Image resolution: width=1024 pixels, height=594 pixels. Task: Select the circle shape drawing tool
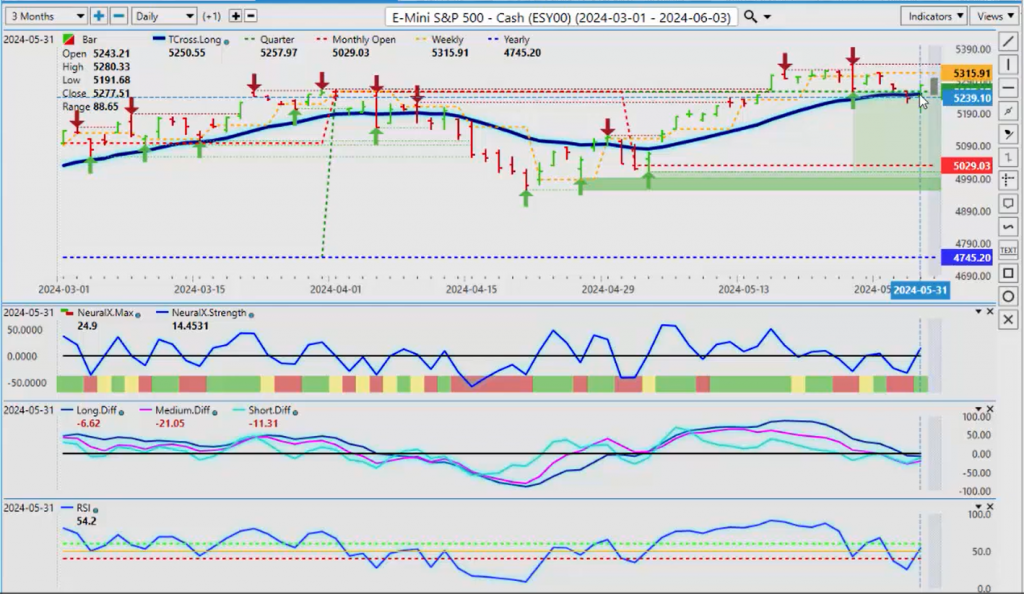[1008, 297]
